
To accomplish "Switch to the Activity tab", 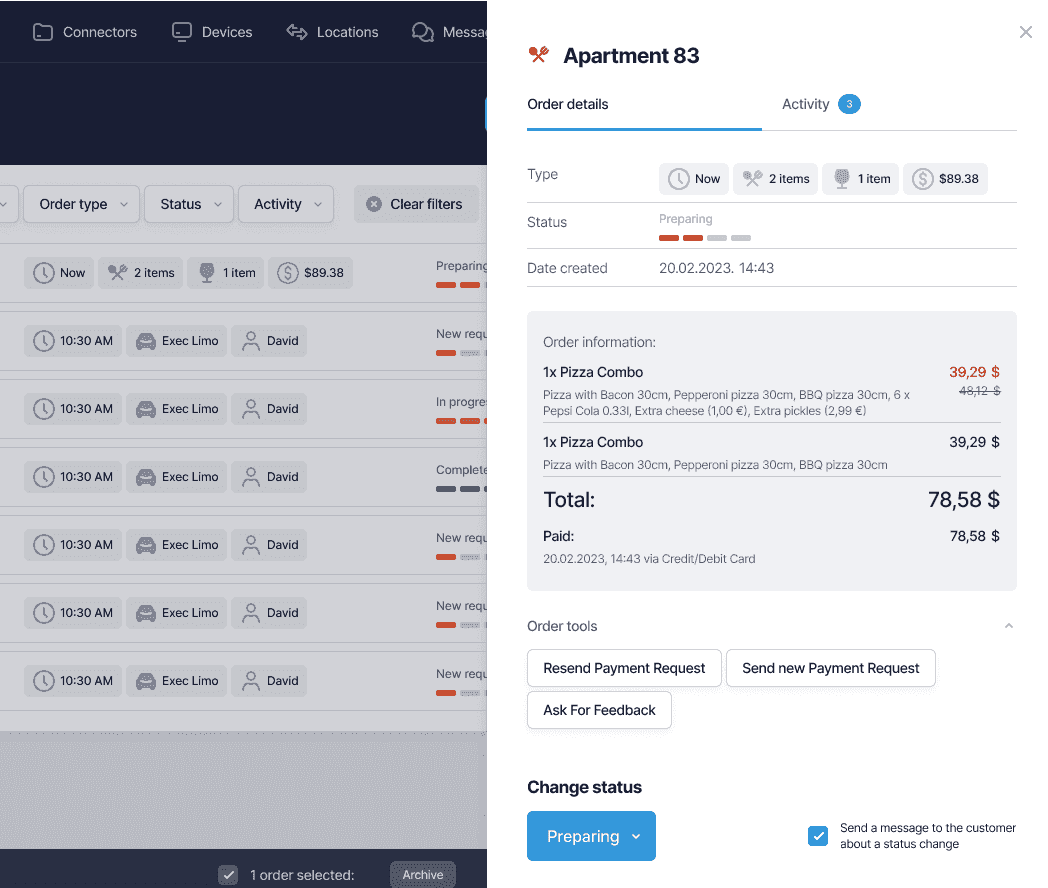I will click(806, 104).
